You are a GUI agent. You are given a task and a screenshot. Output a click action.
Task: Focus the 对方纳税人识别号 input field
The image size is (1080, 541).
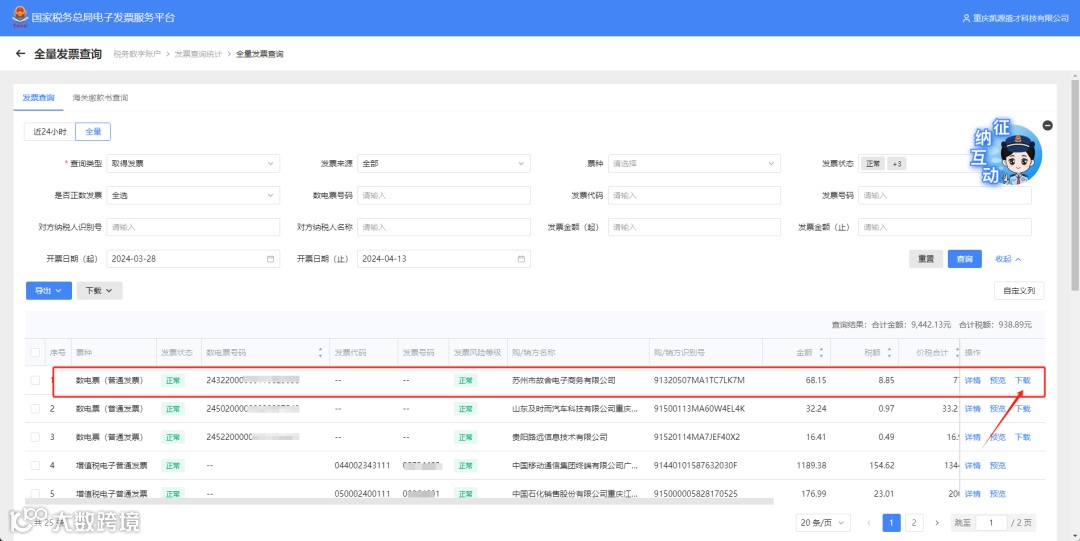(193, 227)
